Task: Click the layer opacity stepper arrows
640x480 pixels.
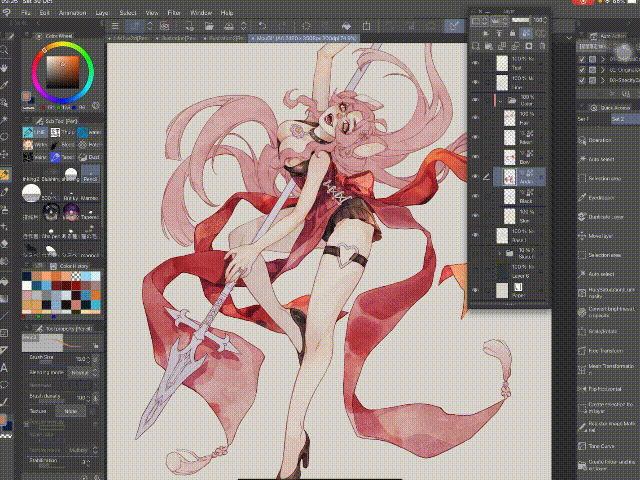Action: [545, 20]
